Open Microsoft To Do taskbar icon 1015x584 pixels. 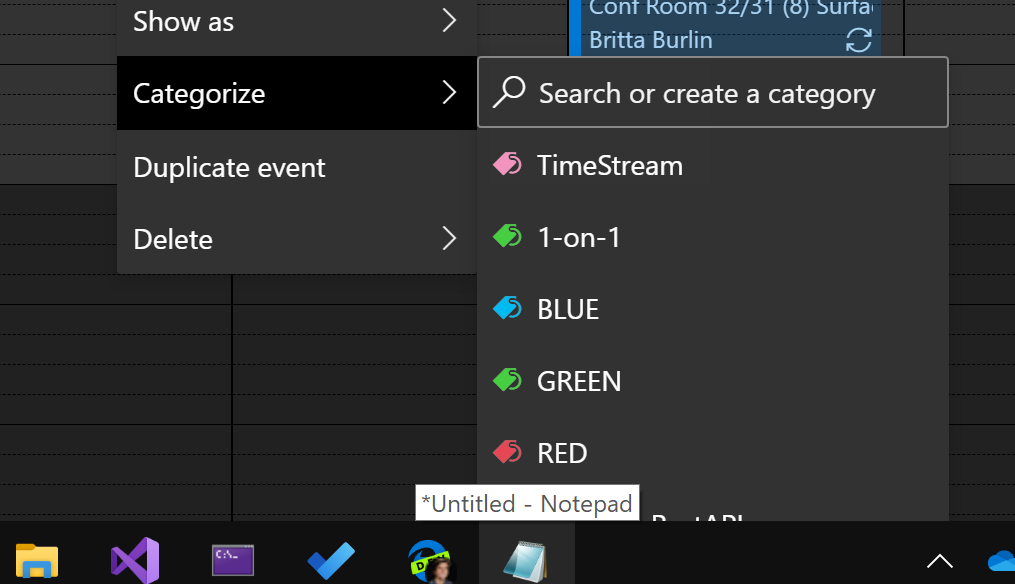point(331,561)
